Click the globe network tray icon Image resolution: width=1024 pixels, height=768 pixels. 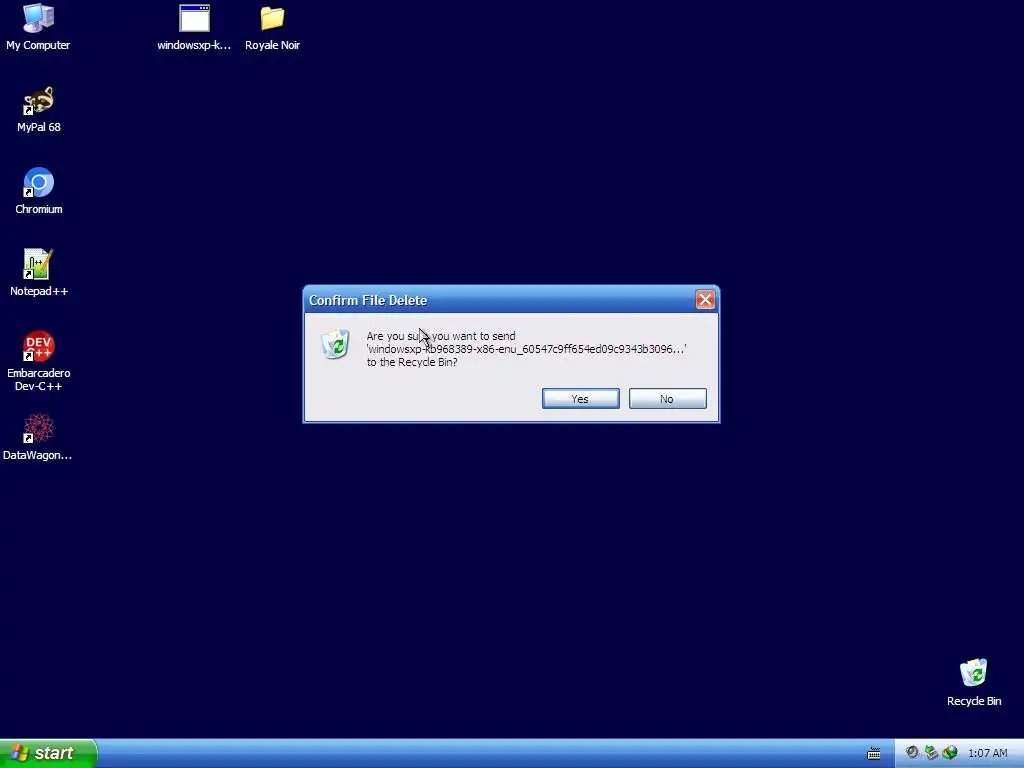click(950, 753)
